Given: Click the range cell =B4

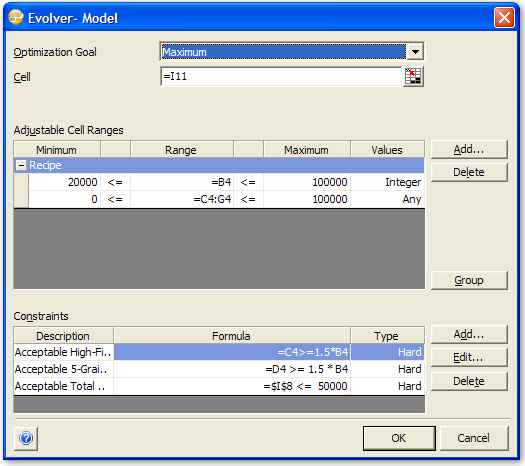Looking at the screenshot, I should [x=182, y=182].
